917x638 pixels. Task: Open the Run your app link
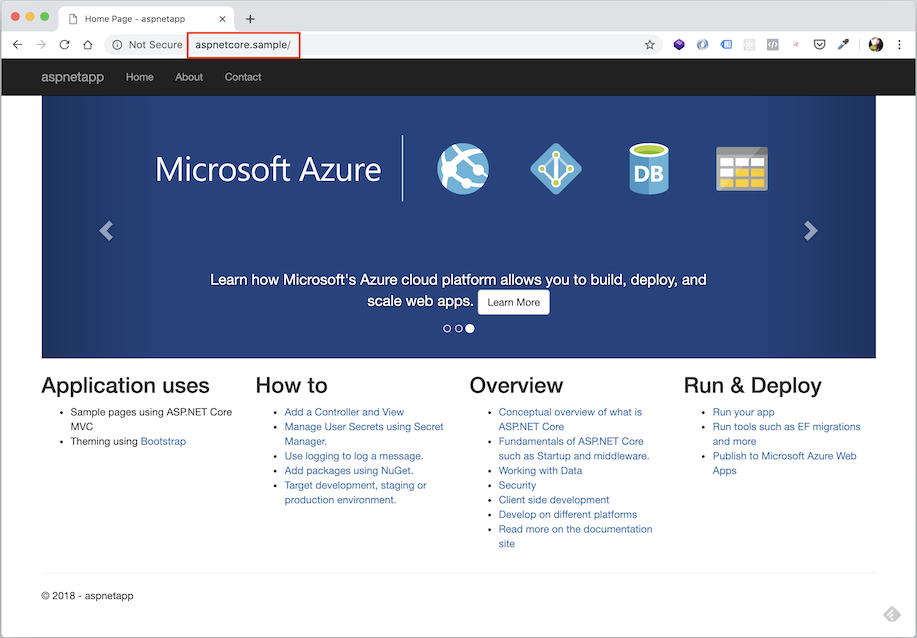click(743, 412)
